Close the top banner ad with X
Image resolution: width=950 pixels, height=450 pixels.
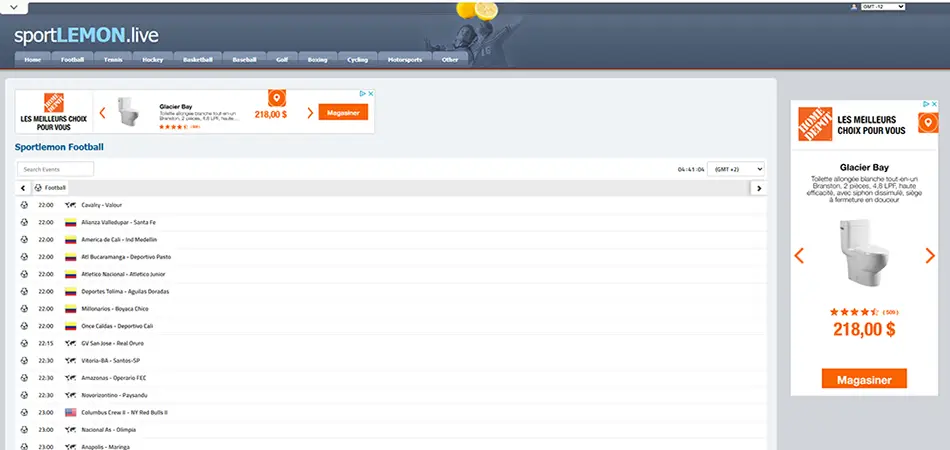[x=371, y=93]
